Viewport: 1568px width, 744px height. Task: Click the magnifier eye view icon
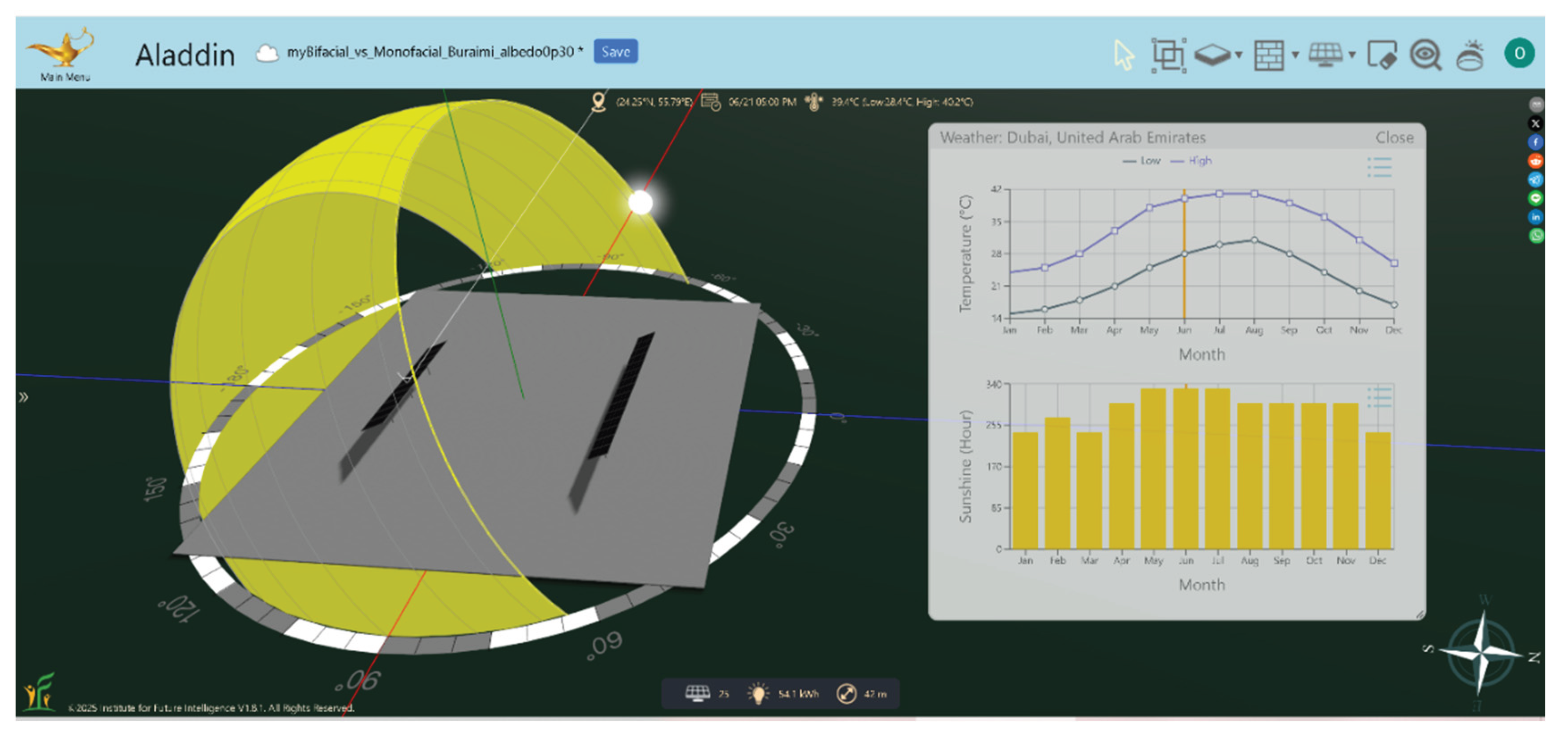(1426, 56)
